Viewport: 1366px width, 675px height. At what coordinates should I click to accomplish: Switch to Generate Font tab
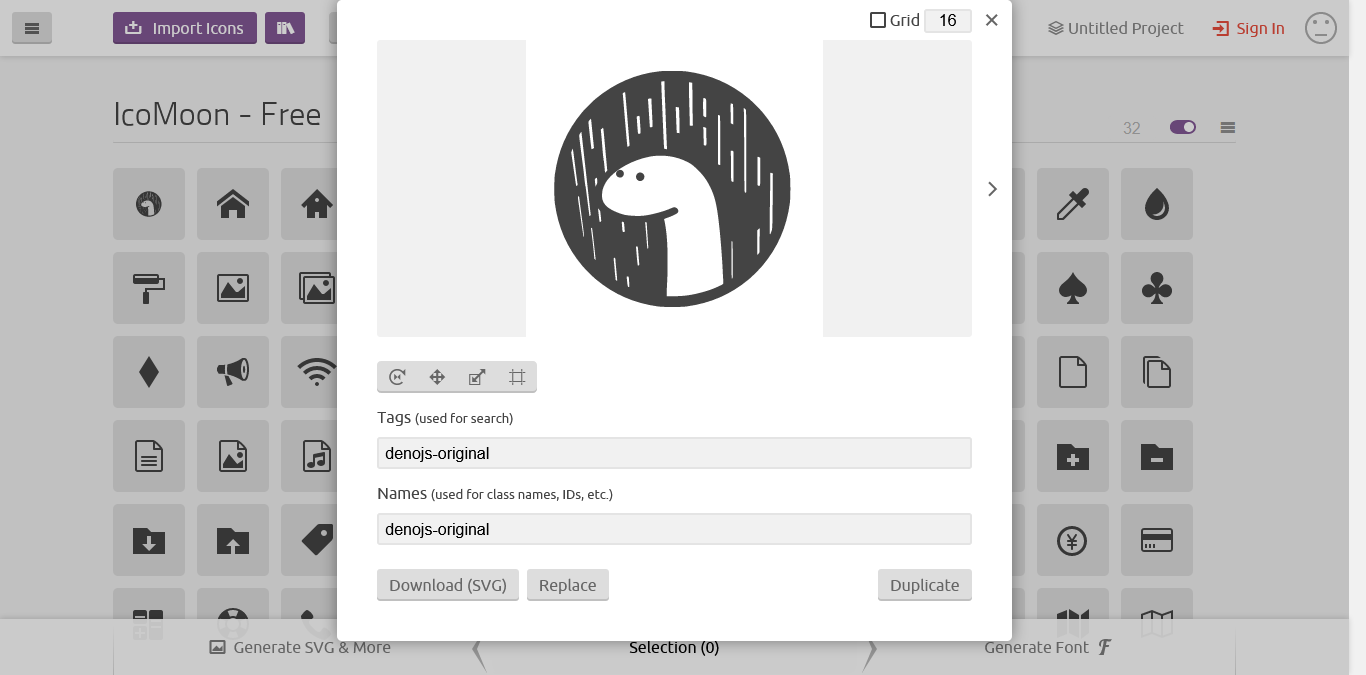tap(1048, 647)
